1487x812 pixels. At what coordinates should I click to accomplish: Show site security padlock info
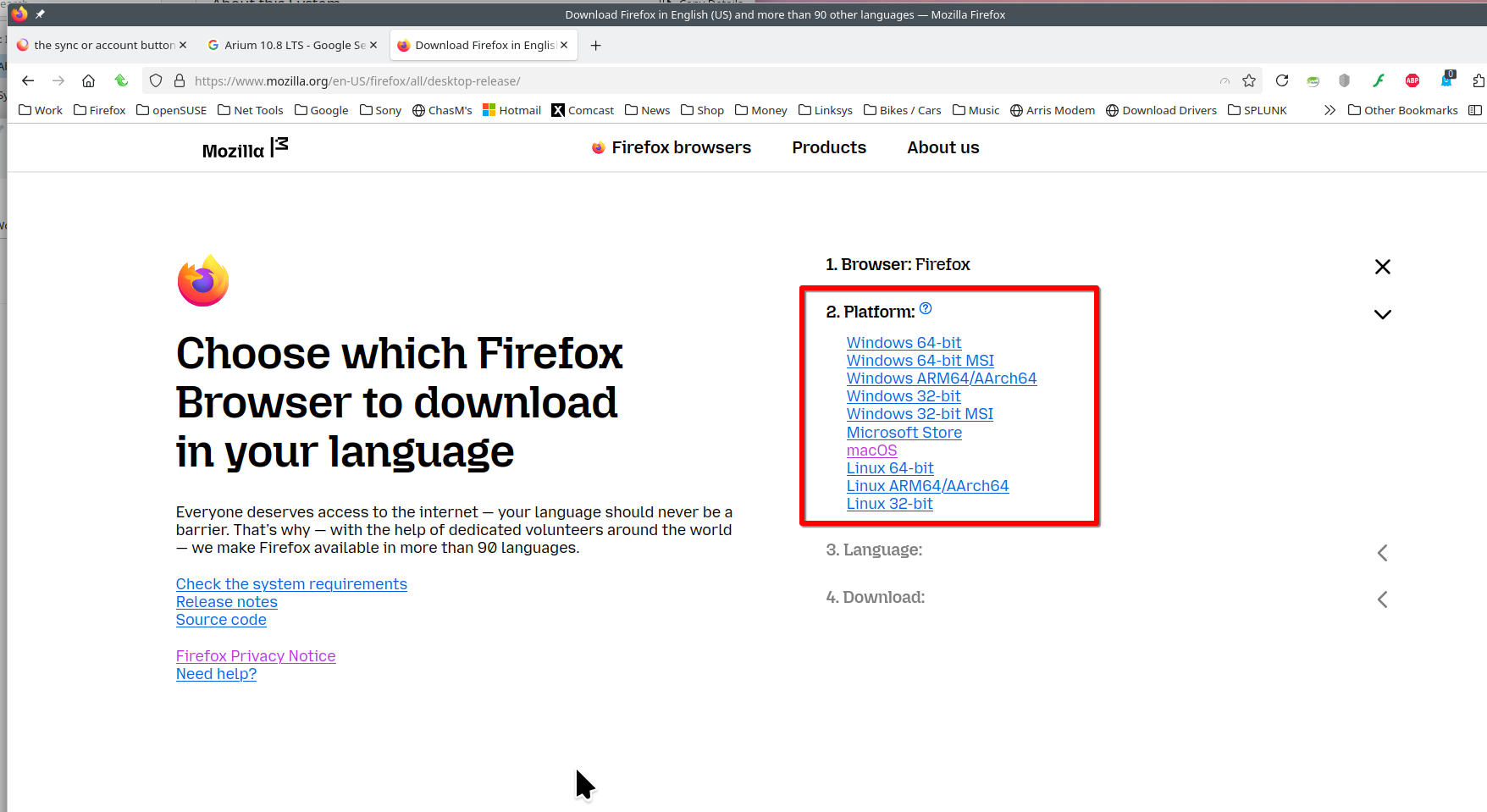[180, 80]
